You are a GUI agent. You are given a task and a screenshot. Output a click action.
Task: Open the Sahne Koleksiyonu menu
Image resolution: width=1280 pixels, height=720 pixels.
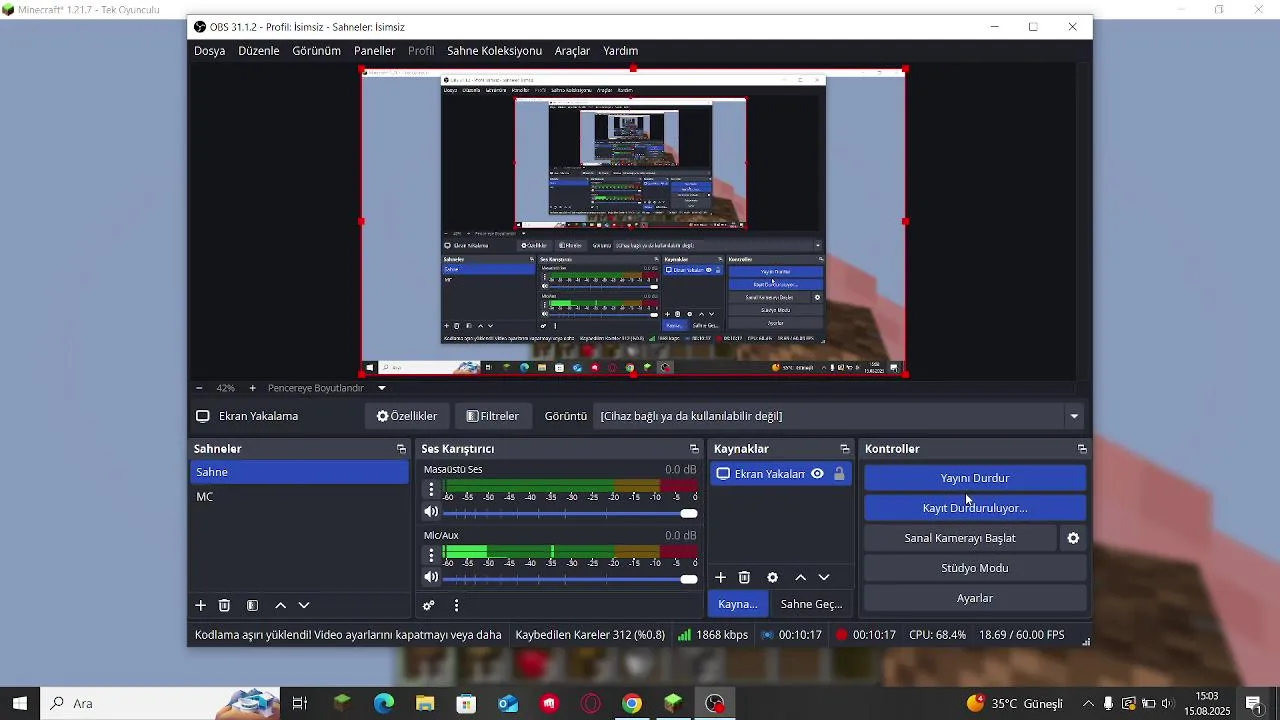(494, 51)
